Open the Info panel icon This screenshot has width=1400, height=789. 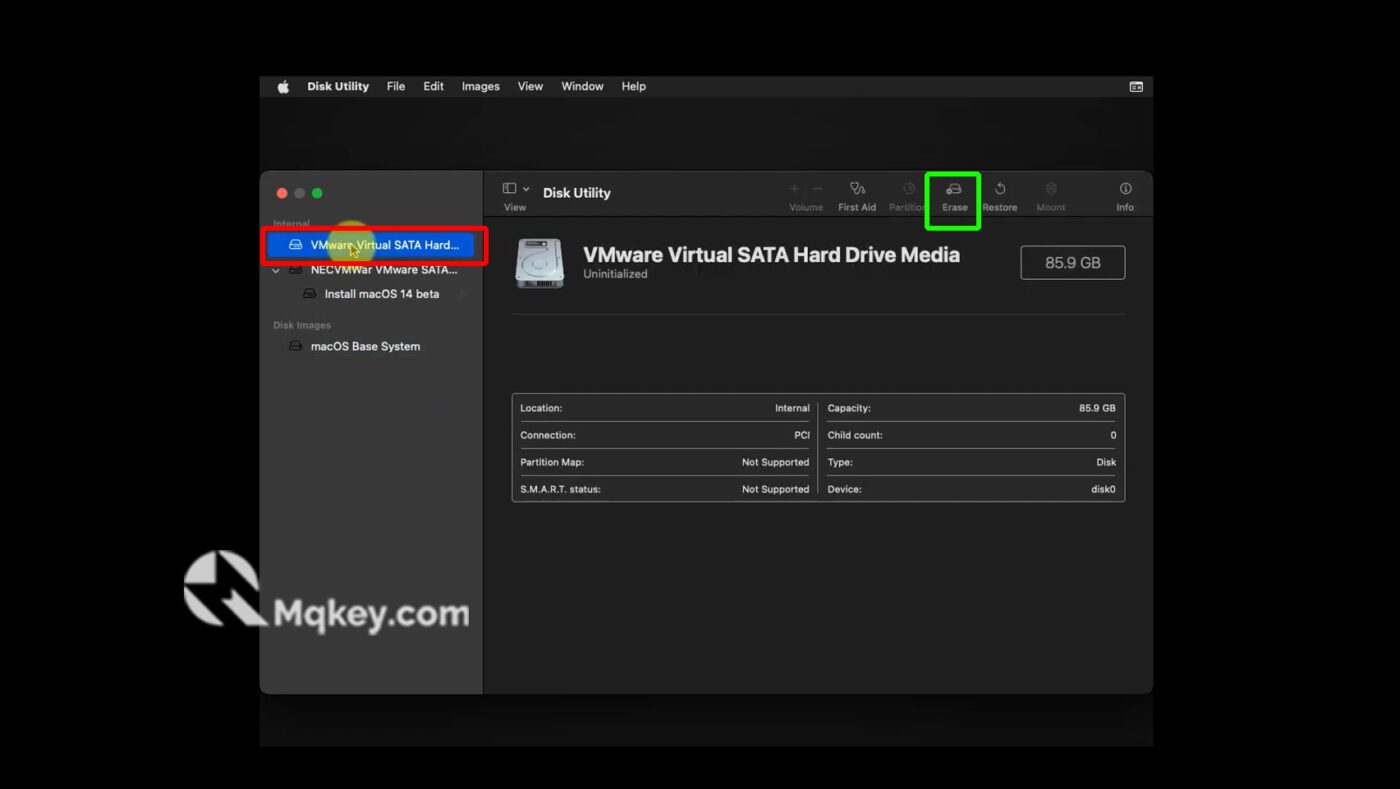click(x=1125, y=189)
